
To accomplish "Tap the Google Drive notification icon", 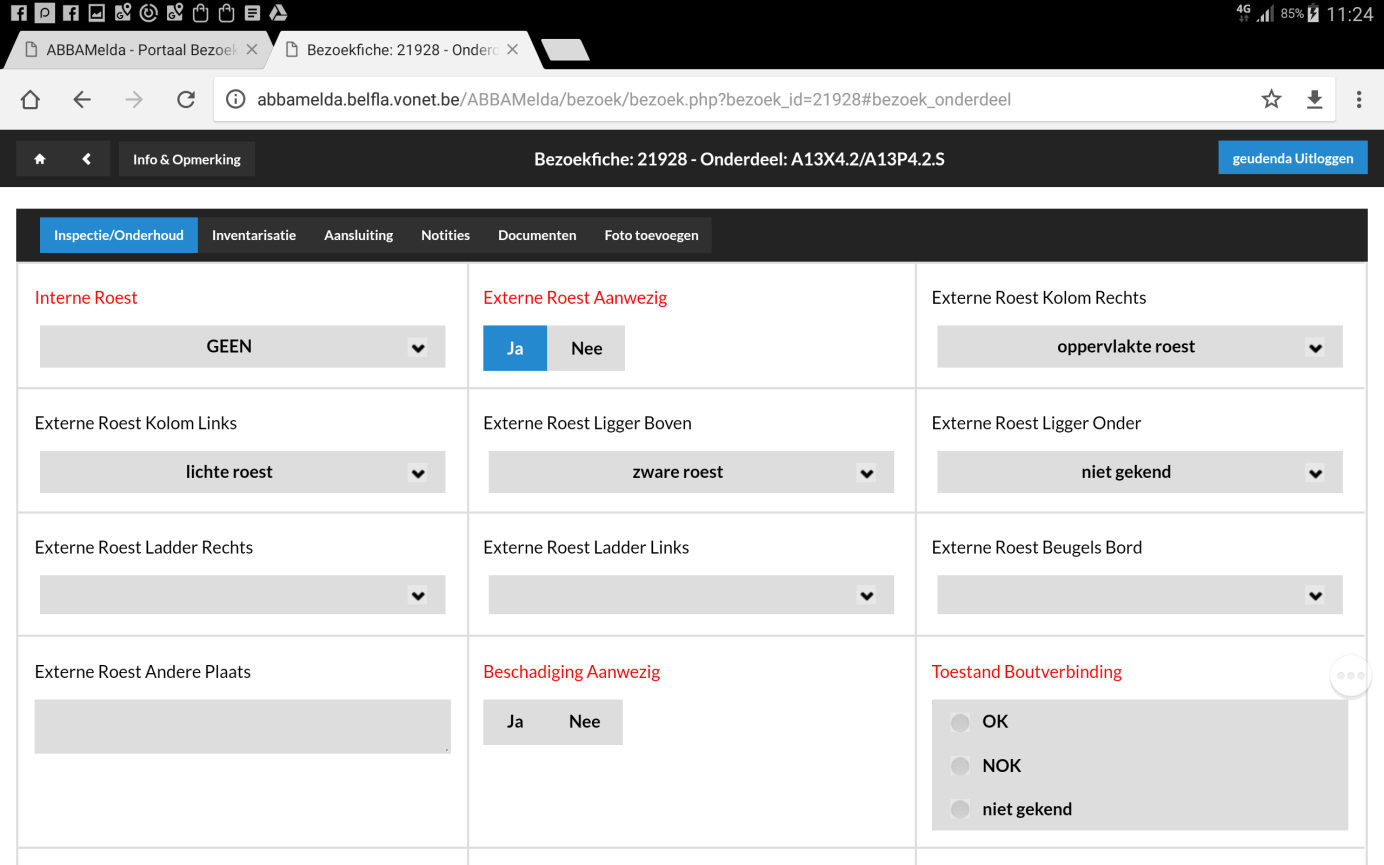I will pyautogui.click(x=279, y=13).
